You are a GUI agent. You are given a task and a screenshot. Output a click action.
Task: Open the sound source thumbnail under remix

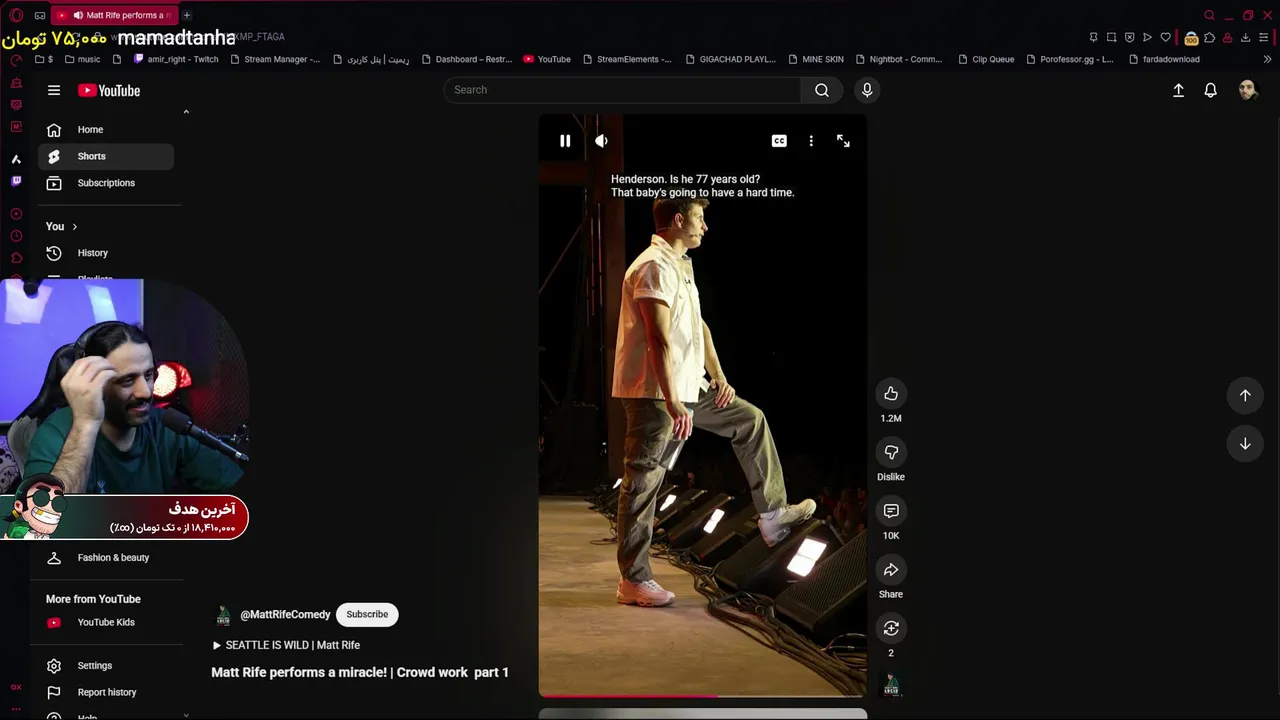(x=891, y=685)
